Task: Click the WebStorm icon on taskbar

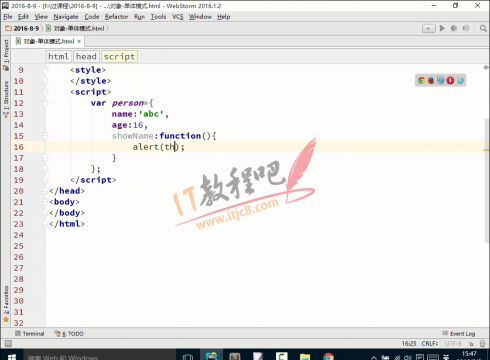Action: click(x=211, y=356)
